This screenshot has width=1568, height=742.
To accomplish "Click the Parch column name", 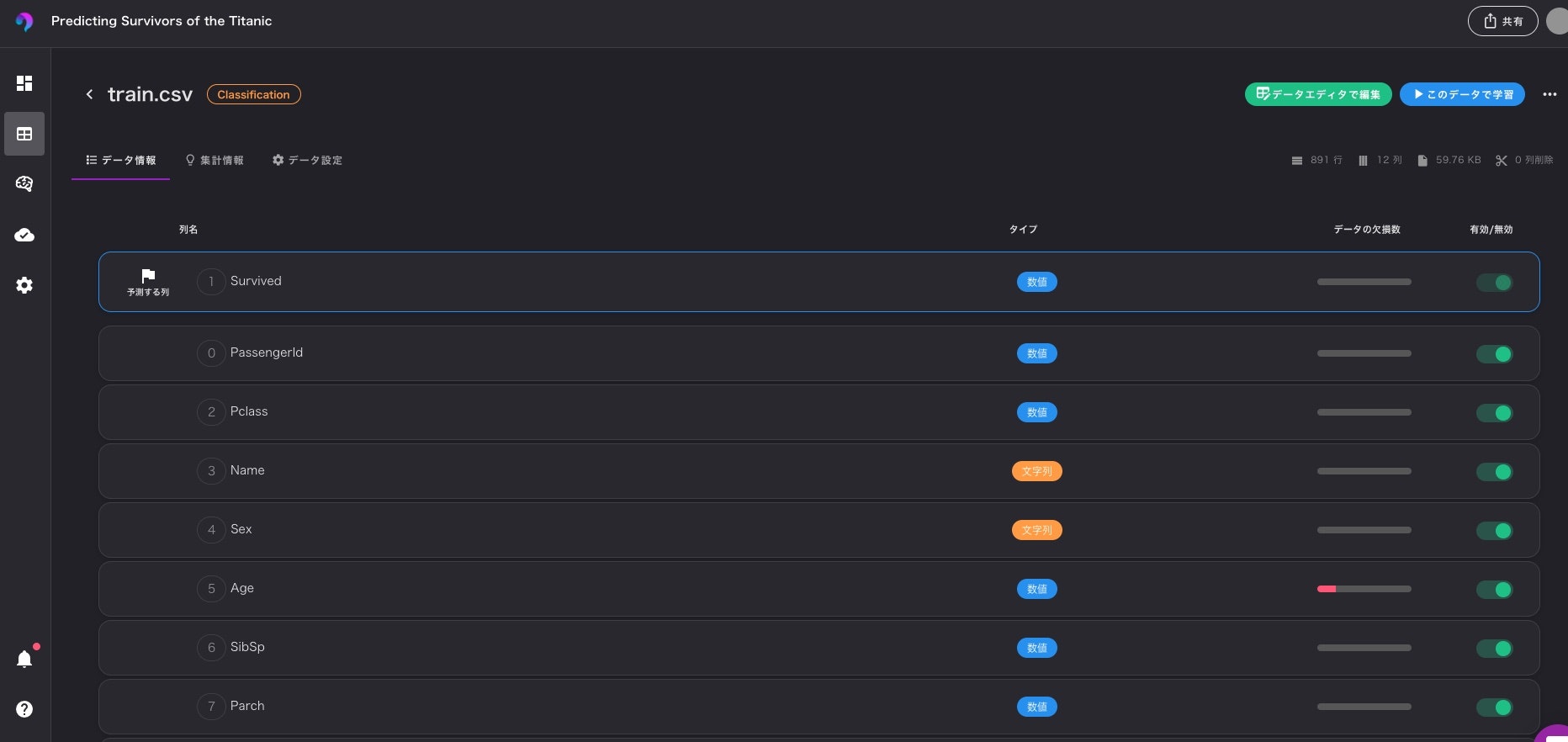I will click(247, 706).
